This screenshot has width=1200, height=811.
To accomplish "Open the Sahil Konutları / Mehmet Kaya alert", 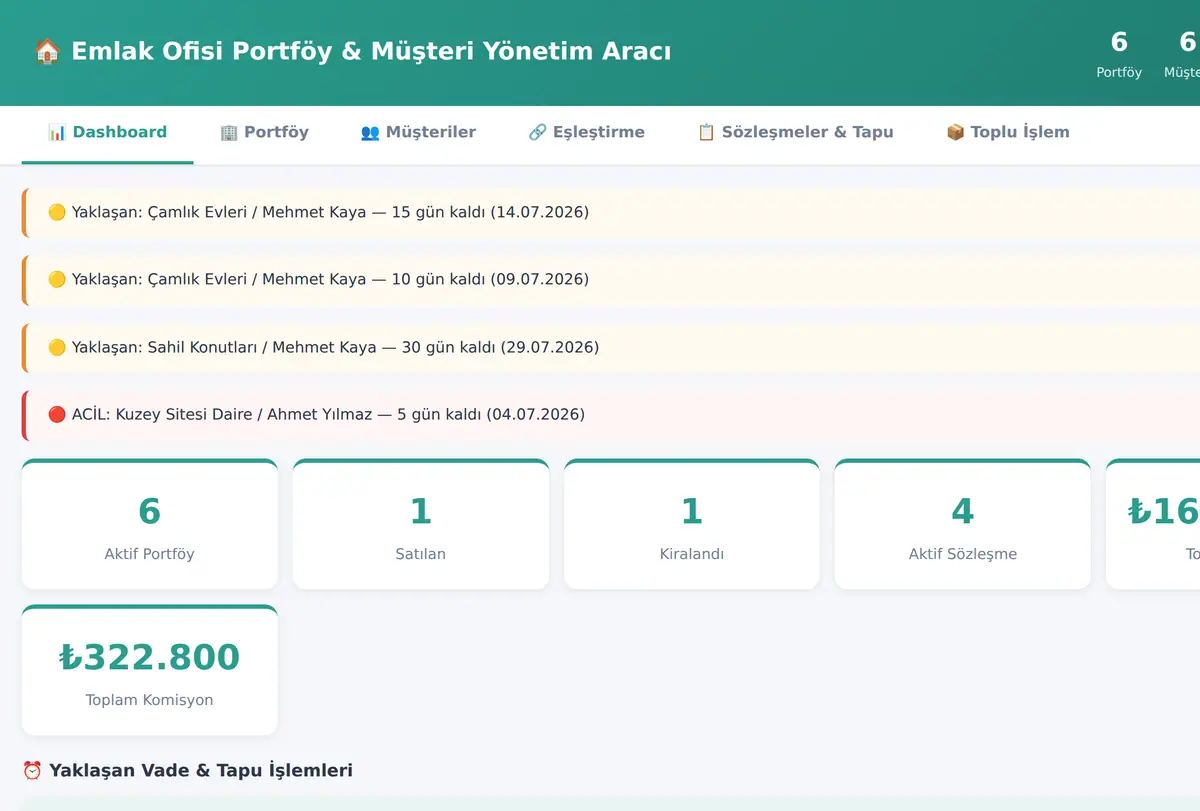I will coord(611,347).
